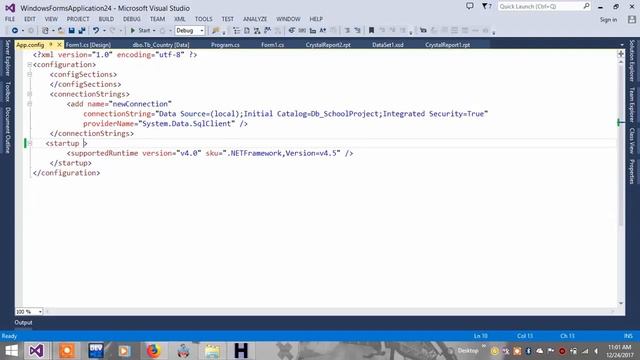Open the Document Outline side panel tab
Image resolution: width=640 pixels, height=360 pixels.
pyautogui.click(x=7, y=130)
